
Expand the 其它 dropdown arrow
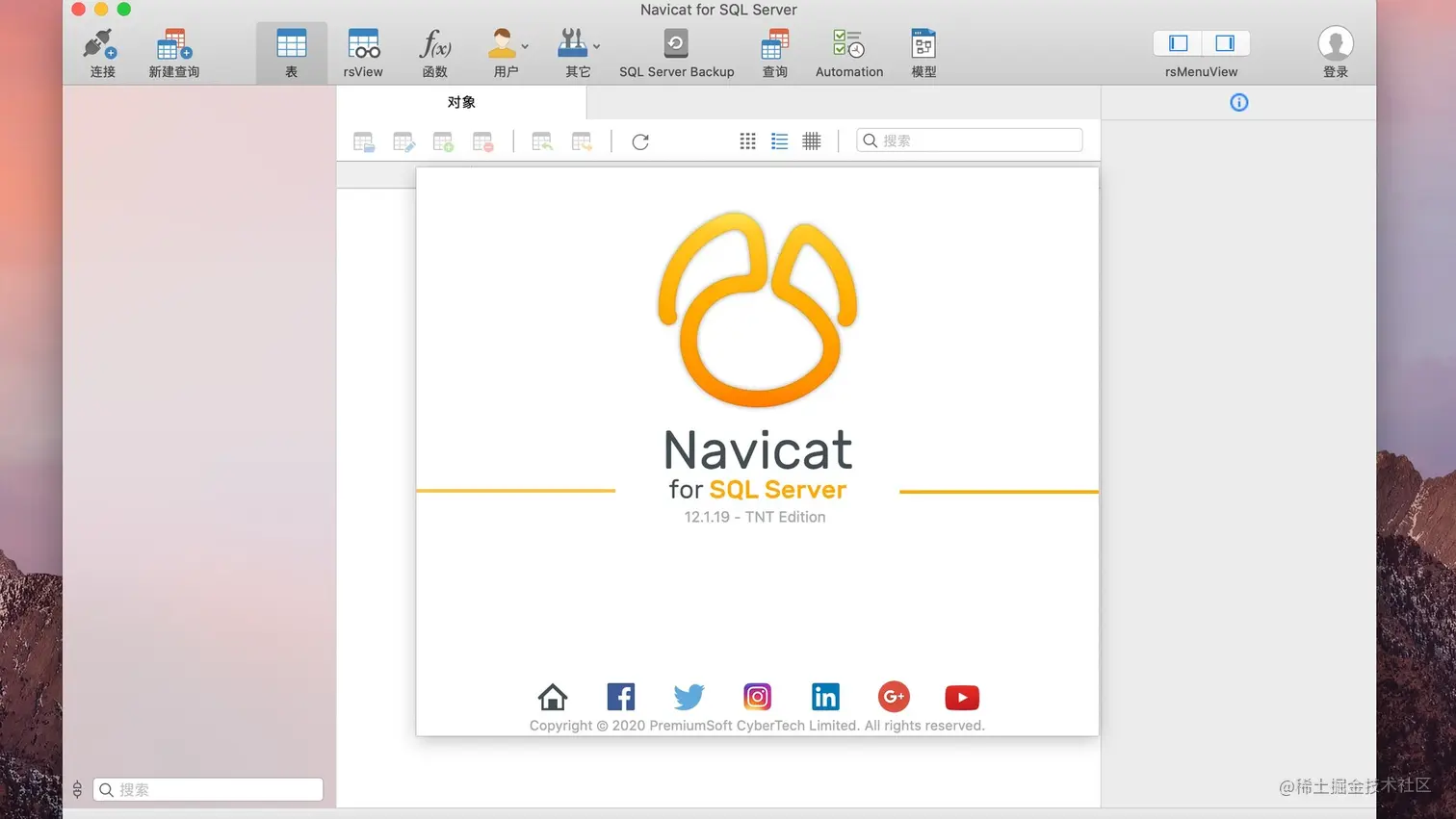[597, 46]
